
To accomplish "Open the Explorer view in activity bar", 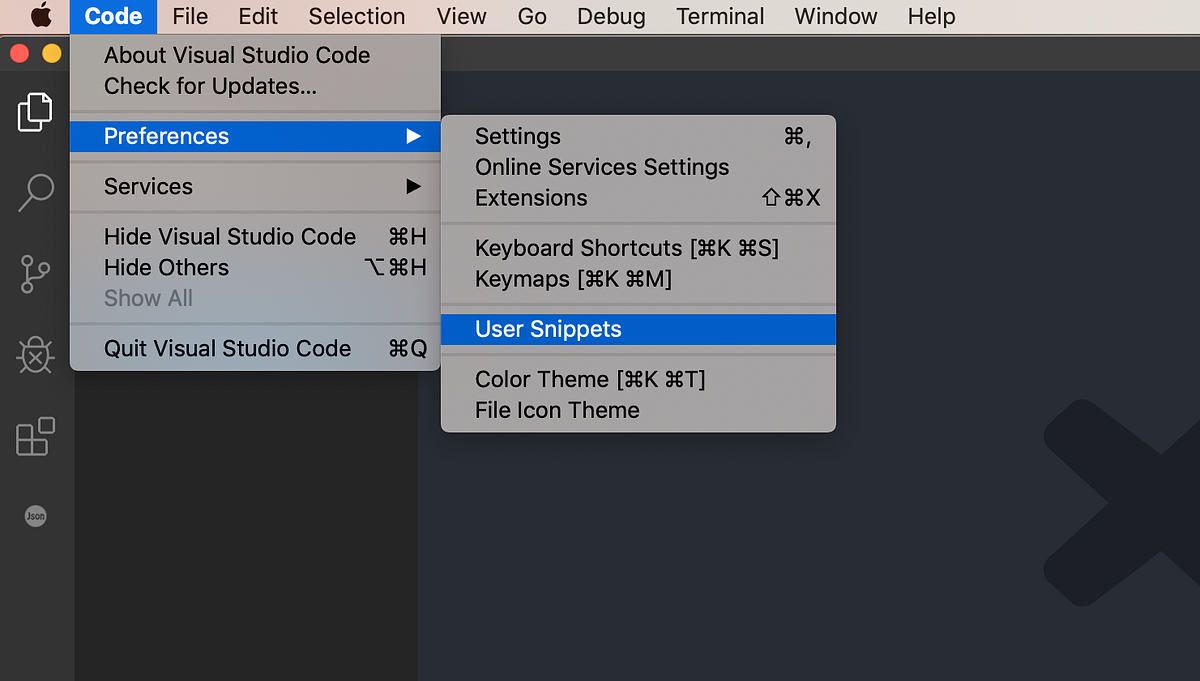I will point(35,112).
